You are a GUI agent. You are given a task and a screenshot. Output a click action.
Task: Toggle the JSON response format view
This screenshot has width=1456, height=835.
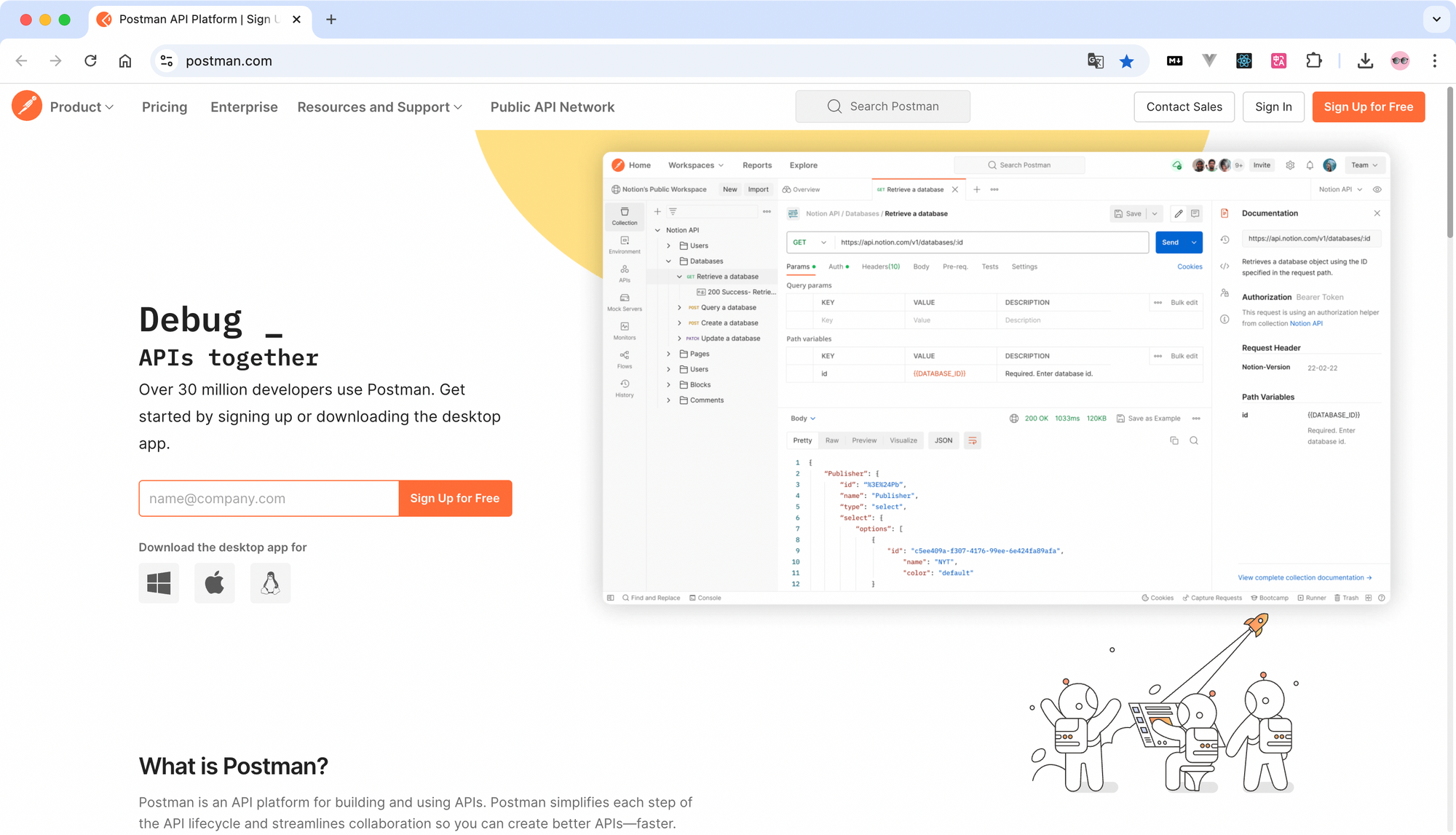pos(943,440)
